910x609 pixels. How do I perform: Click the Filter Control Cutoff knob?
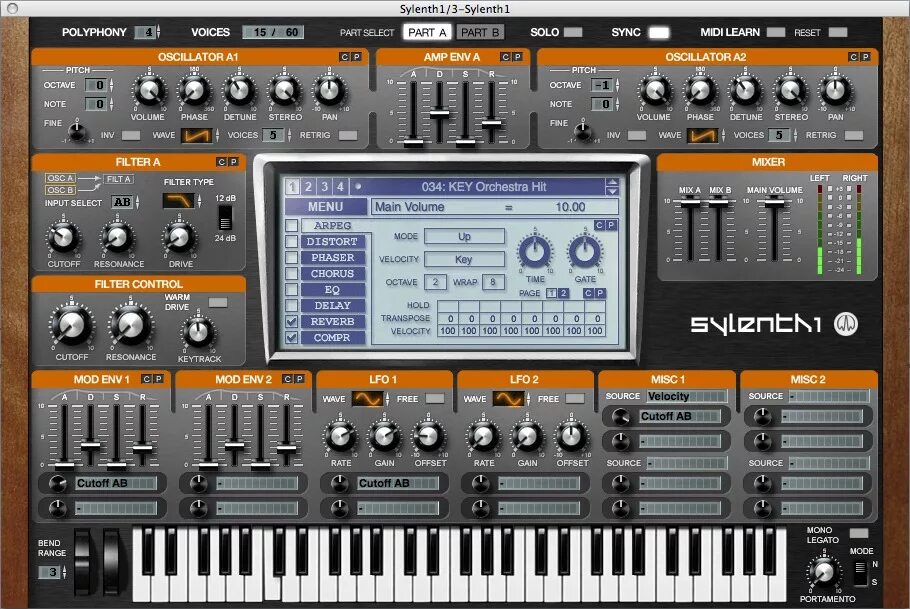72,325
